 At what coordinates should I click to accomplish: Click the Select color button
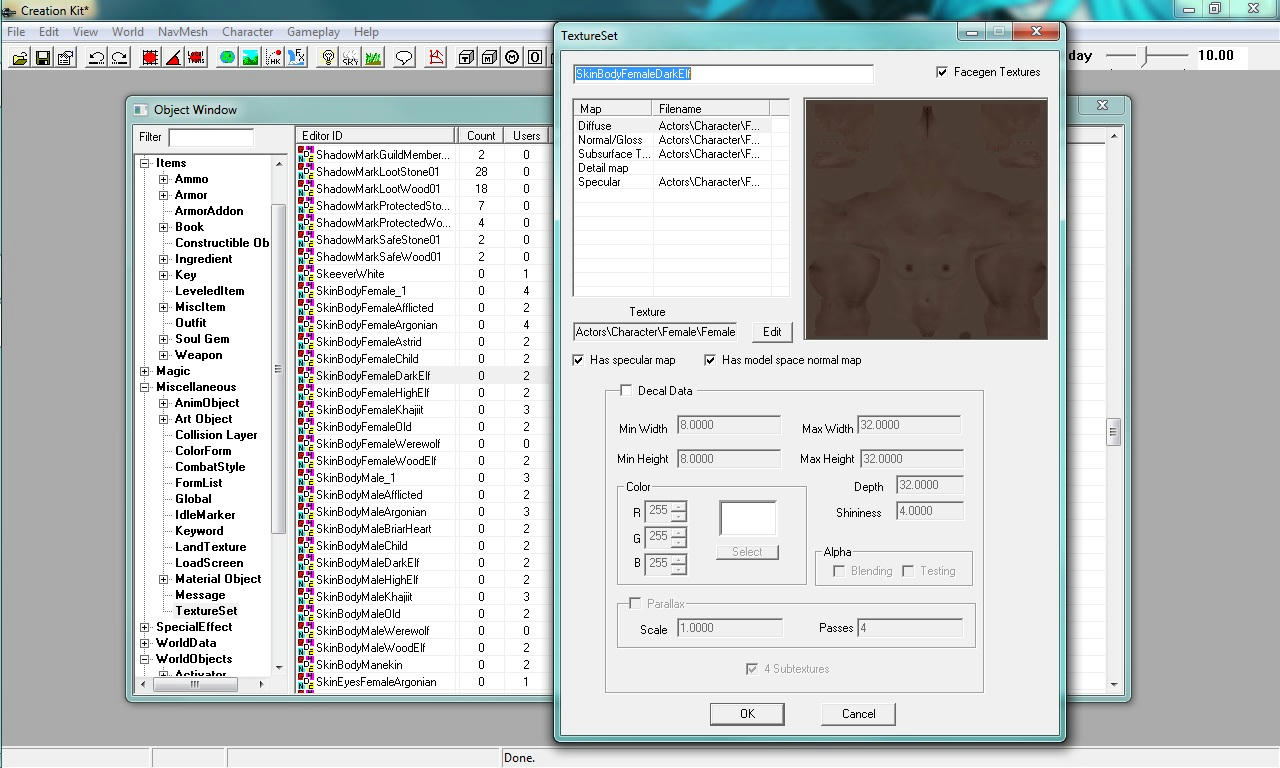747,552
